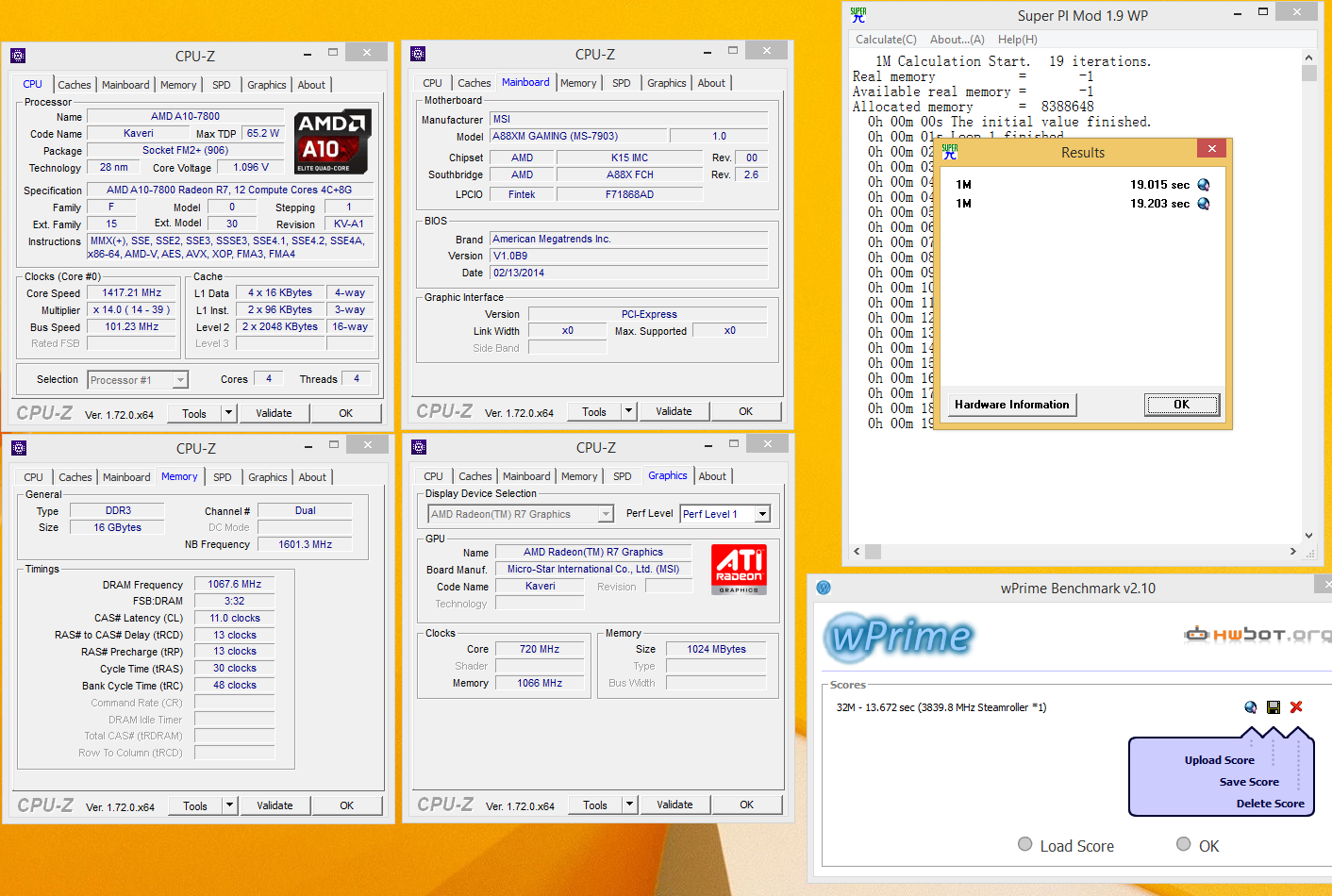Click the Super PI Mod title bar icon
Viewport: 1332px width, 896px height.
[x=858, y=15]
